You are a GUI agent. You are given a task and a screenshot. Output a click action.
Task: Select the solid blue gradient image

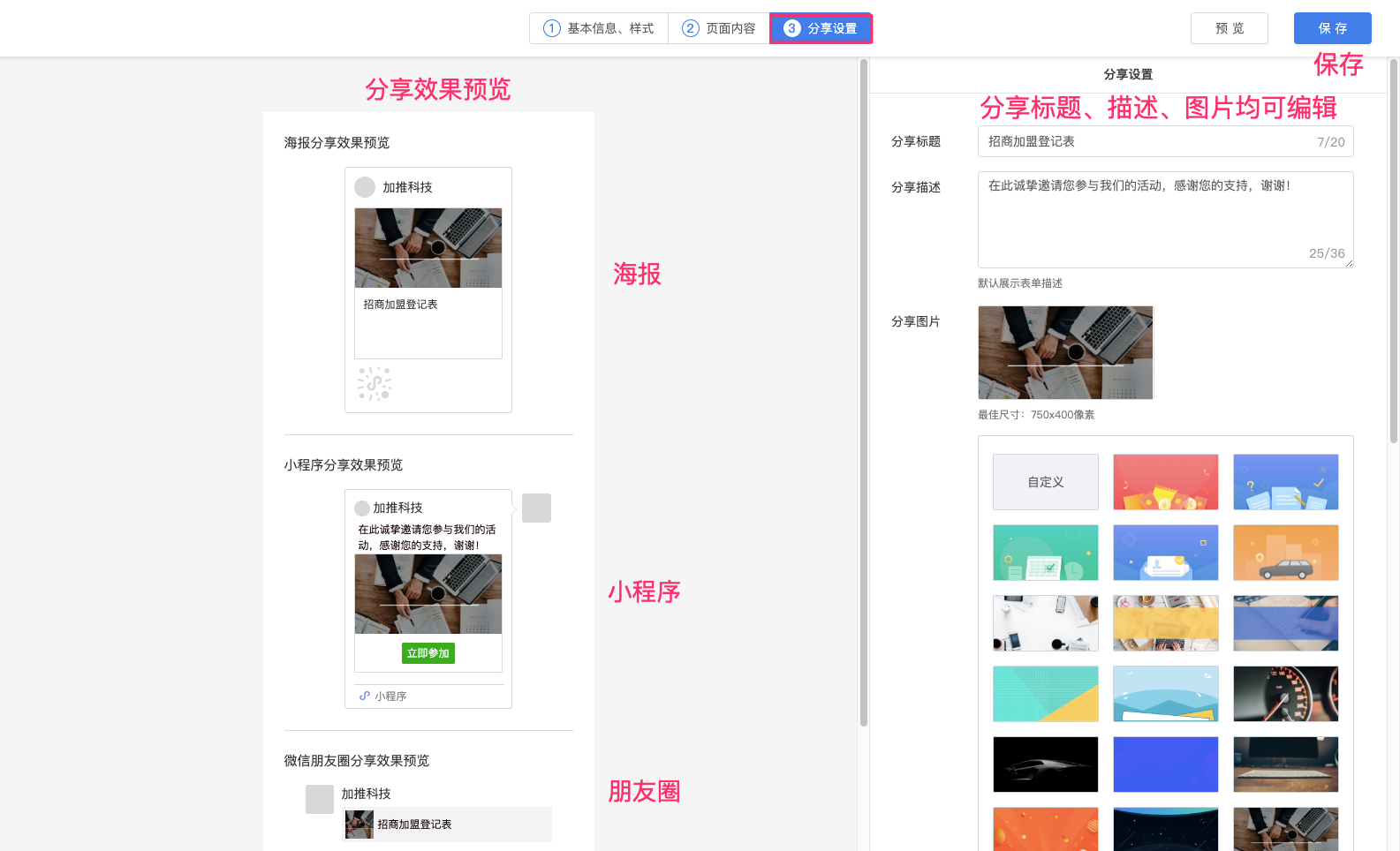[x=1166, y=764]
